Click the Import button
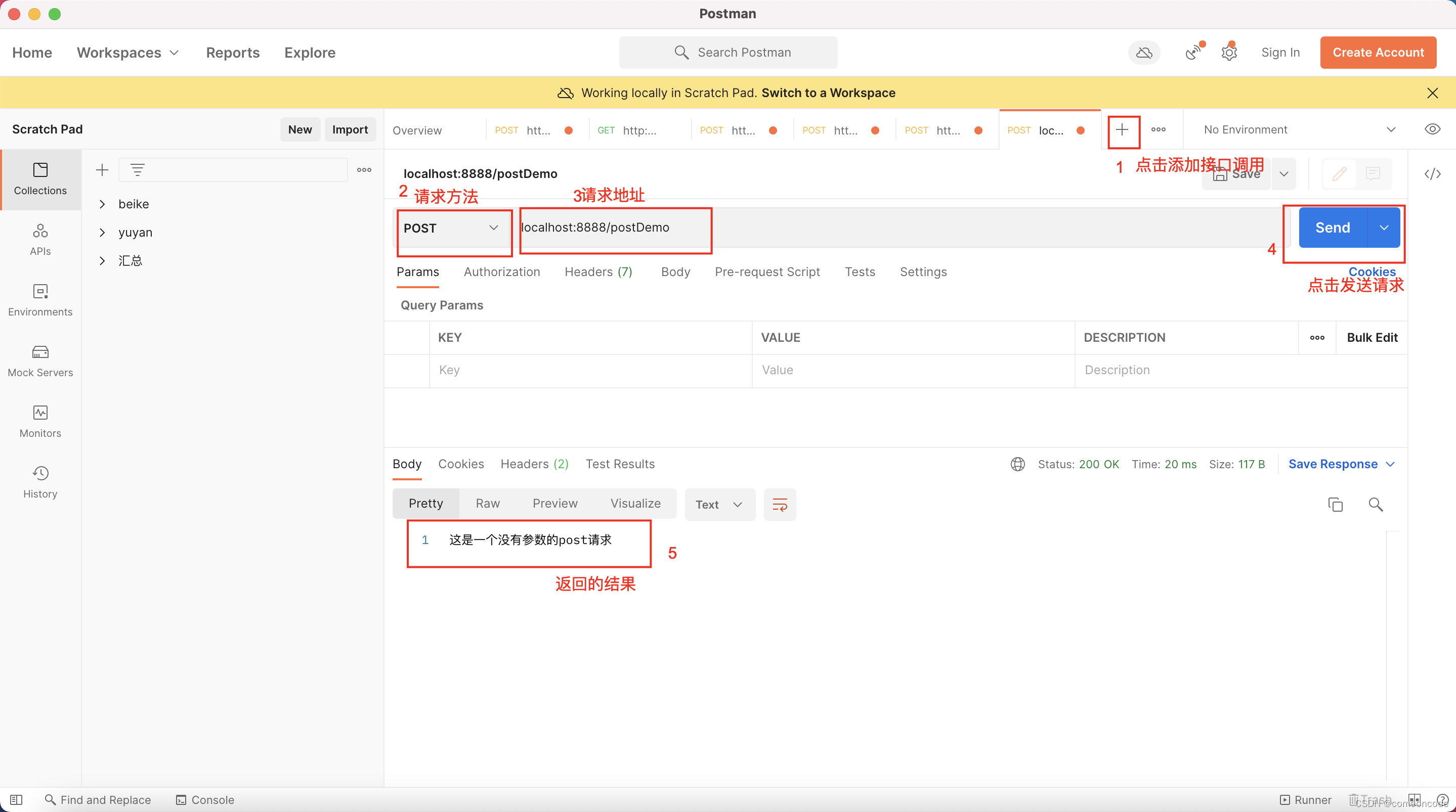 (x=350, y=129)
